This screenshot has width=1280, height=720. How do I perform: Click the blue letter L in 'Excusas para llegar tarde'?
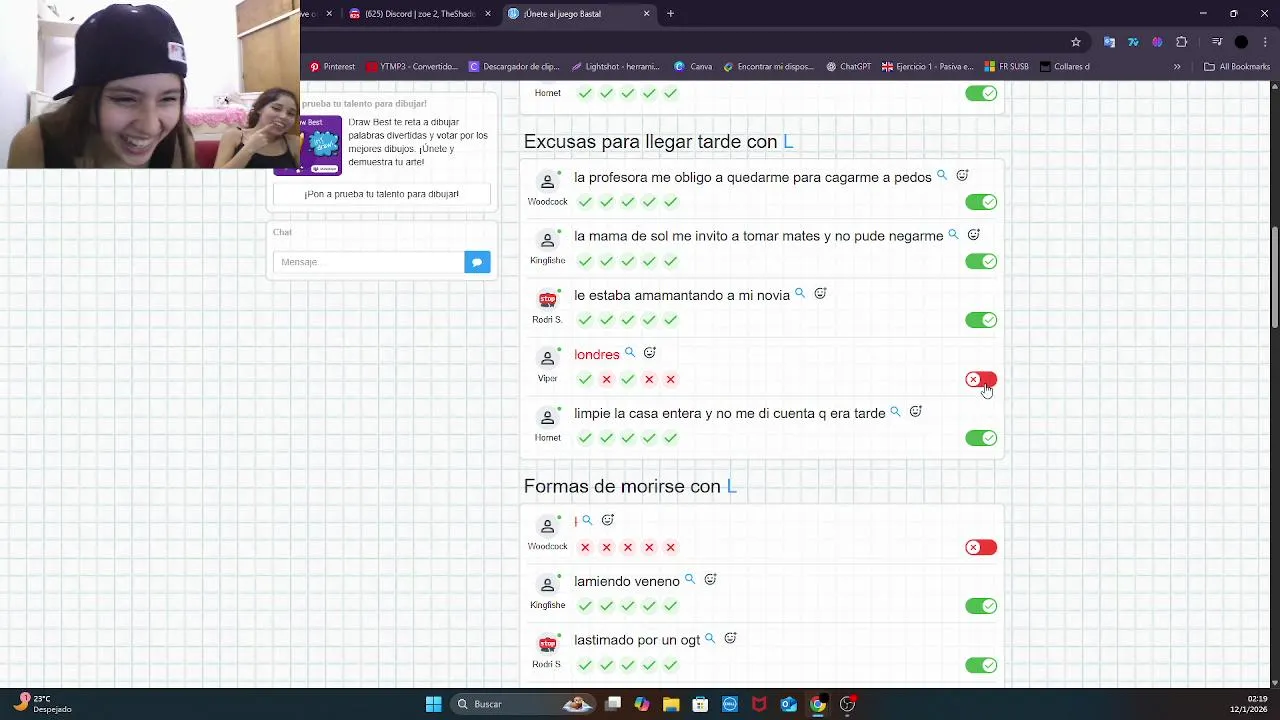[788, 142]
